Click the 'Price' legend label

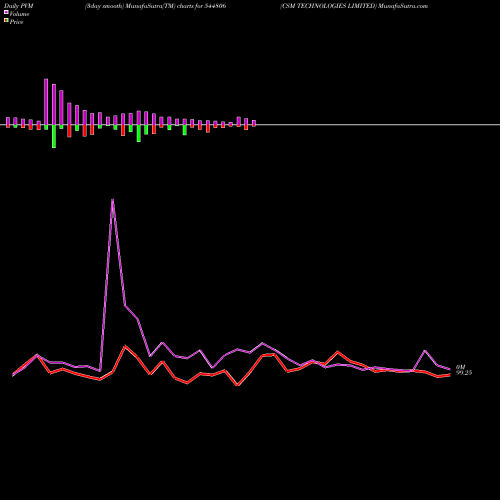(16, 22)
